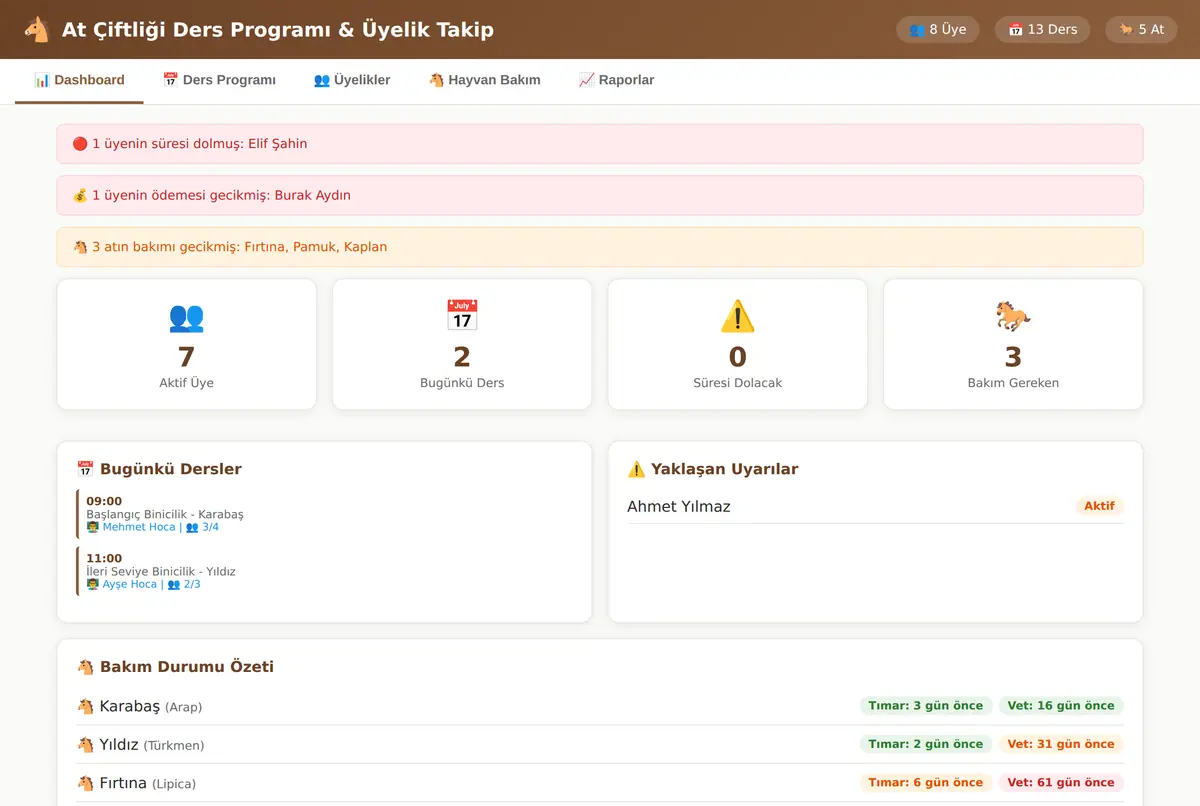
Task: Click the horse icon next to Yıldız
Action: (85, 745)
